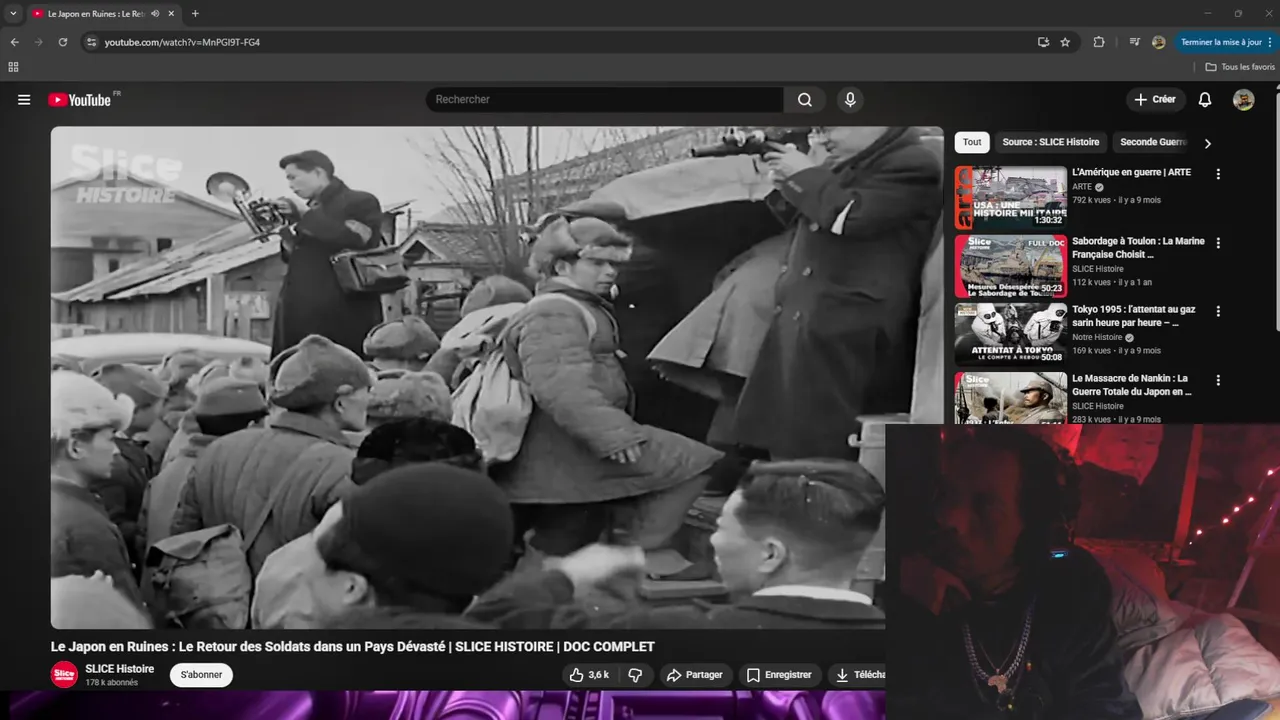Select the Seconde Guerre filter chip
Screen dimensions: 1280x720
(1152, 142)
